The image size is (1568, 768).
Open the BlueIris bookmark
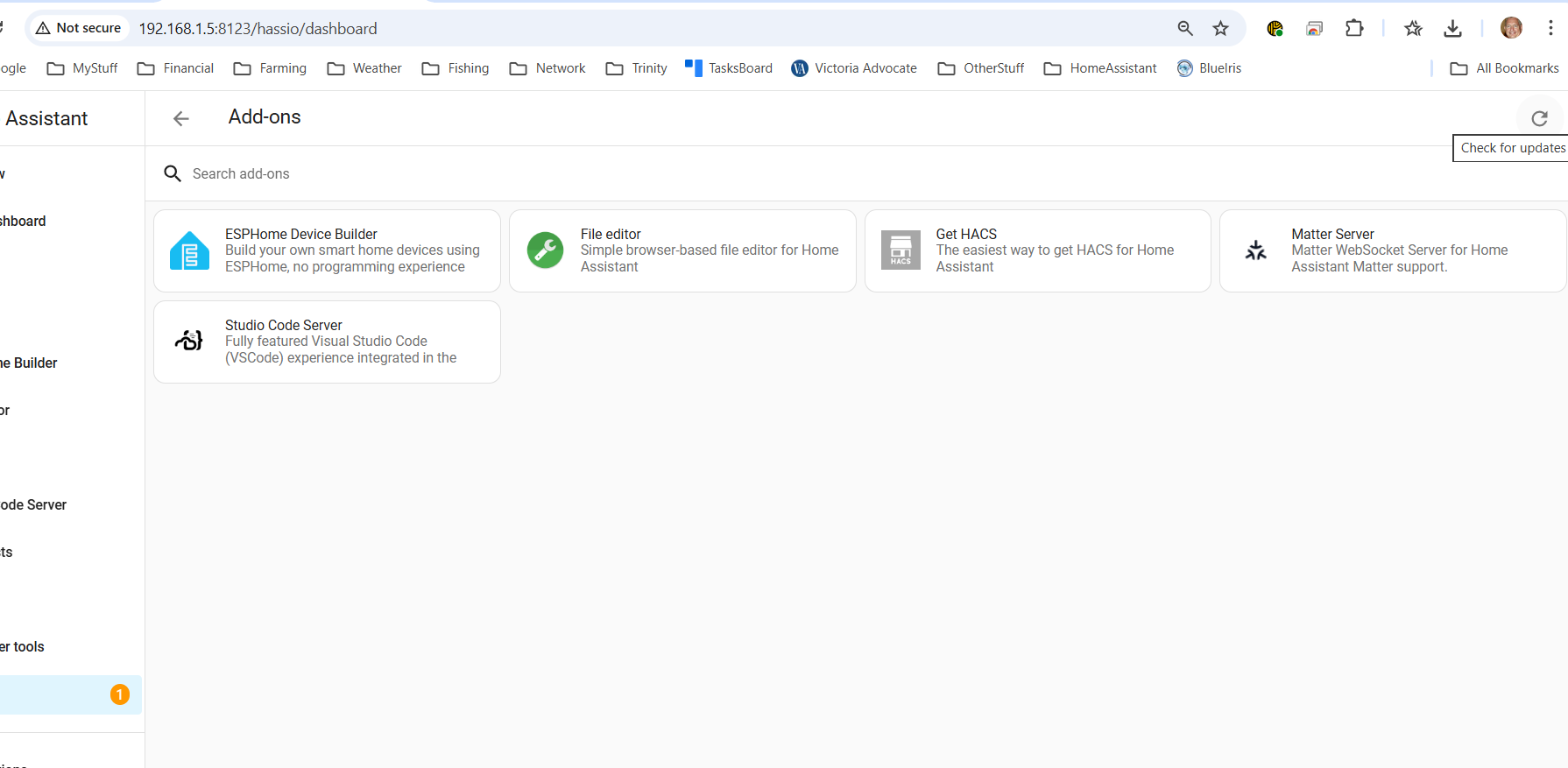[x=1210, y=68]
